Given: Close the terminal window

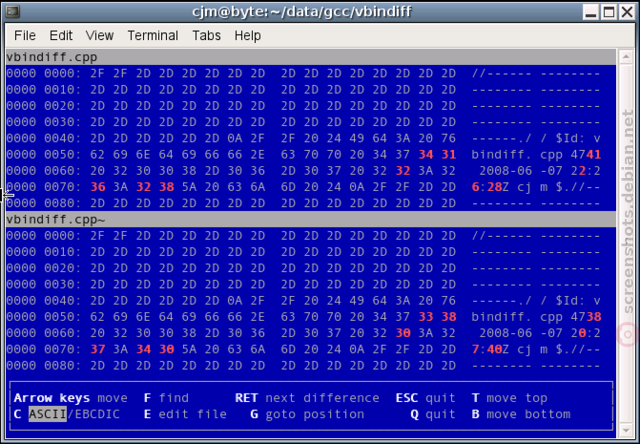Looking at the screenshot, I should tap(627, 12).
